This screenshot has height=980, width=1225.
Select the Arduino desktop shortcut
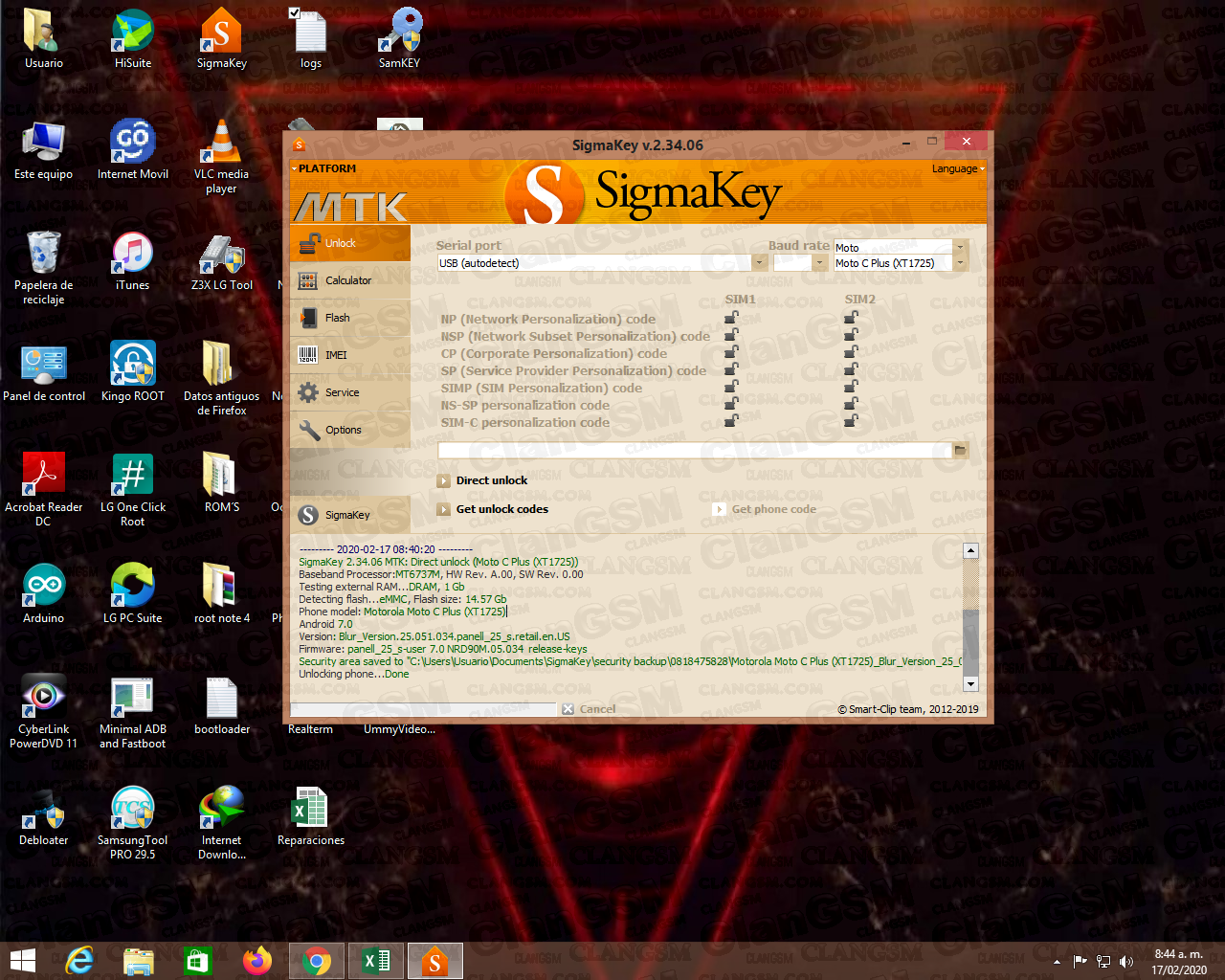(x=44, y=595)
